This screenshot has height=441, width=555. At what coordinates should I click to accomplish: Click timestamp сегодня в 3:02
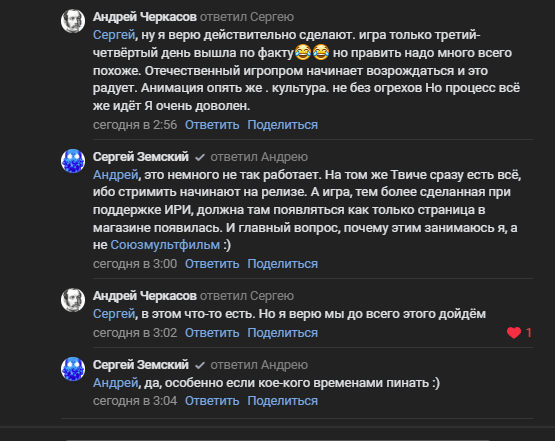135,333
